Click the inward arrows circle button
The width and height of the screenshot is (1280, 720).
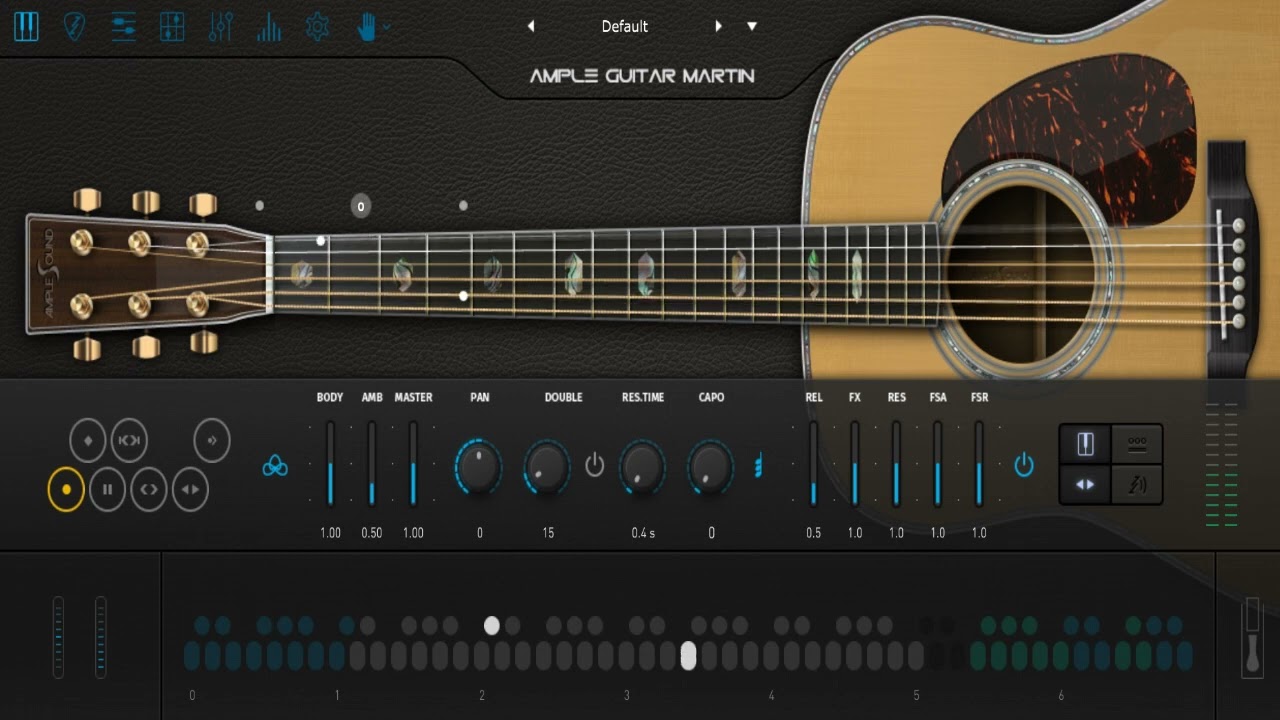click(129, 440)
